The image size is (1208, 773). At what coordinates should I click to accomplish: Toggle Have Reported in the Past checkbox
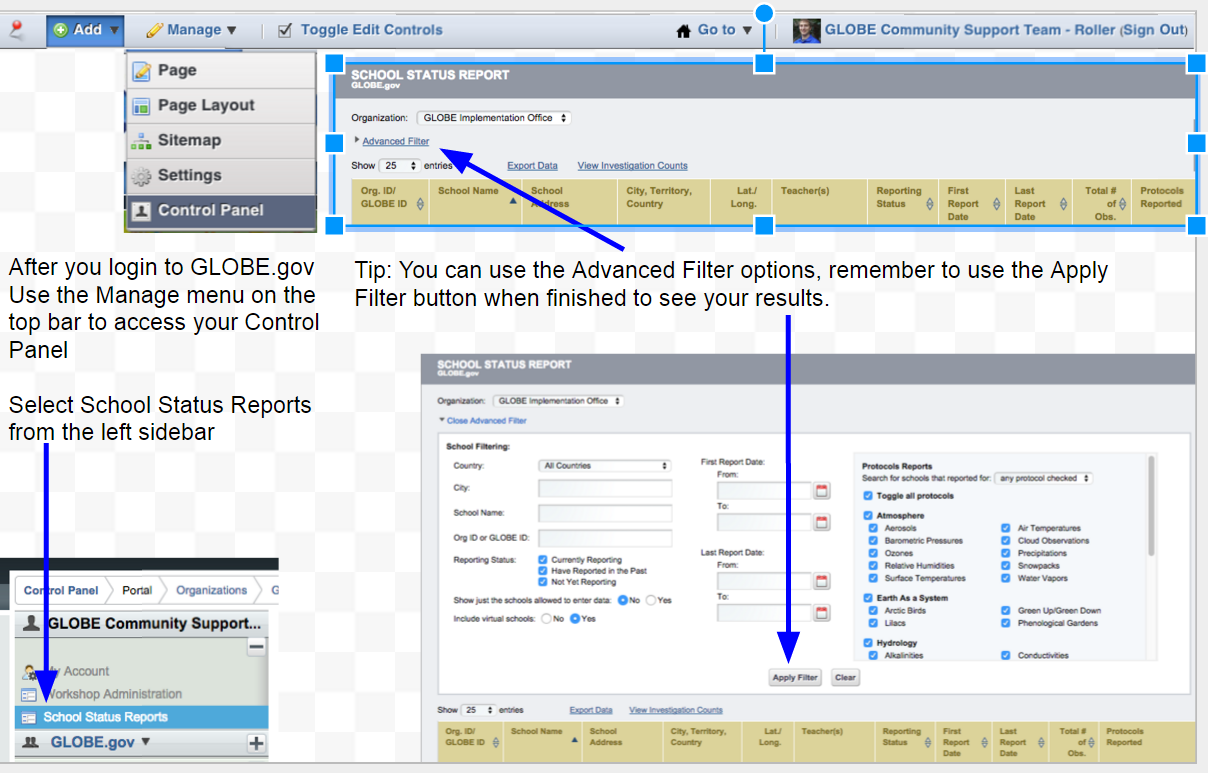[x=542, y=571]
